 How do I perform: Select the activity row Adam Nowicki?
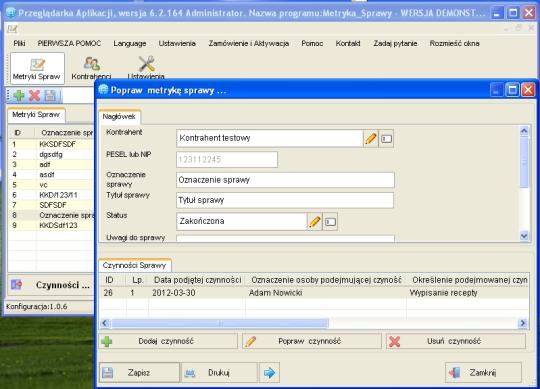314,293
